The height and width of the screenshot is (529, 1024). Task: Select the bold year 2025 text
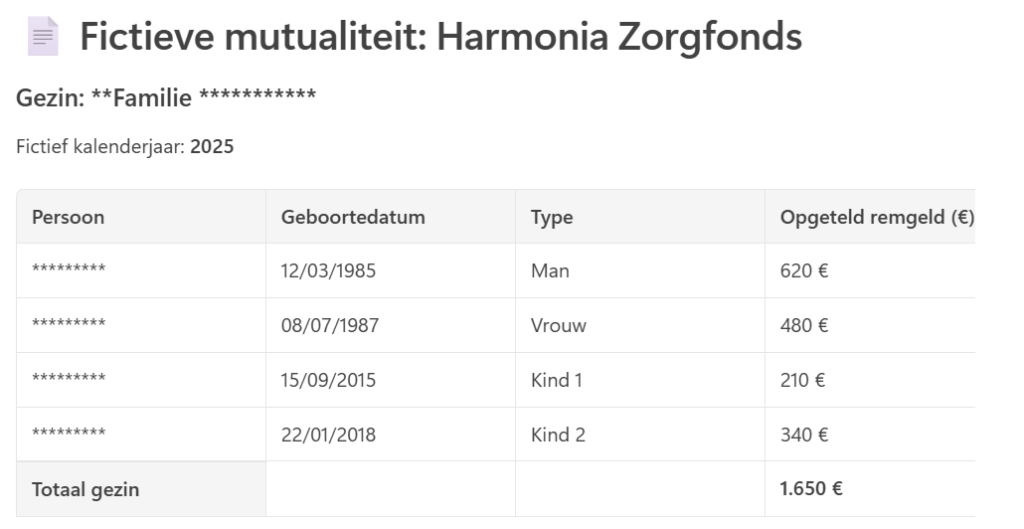(212, 146)
